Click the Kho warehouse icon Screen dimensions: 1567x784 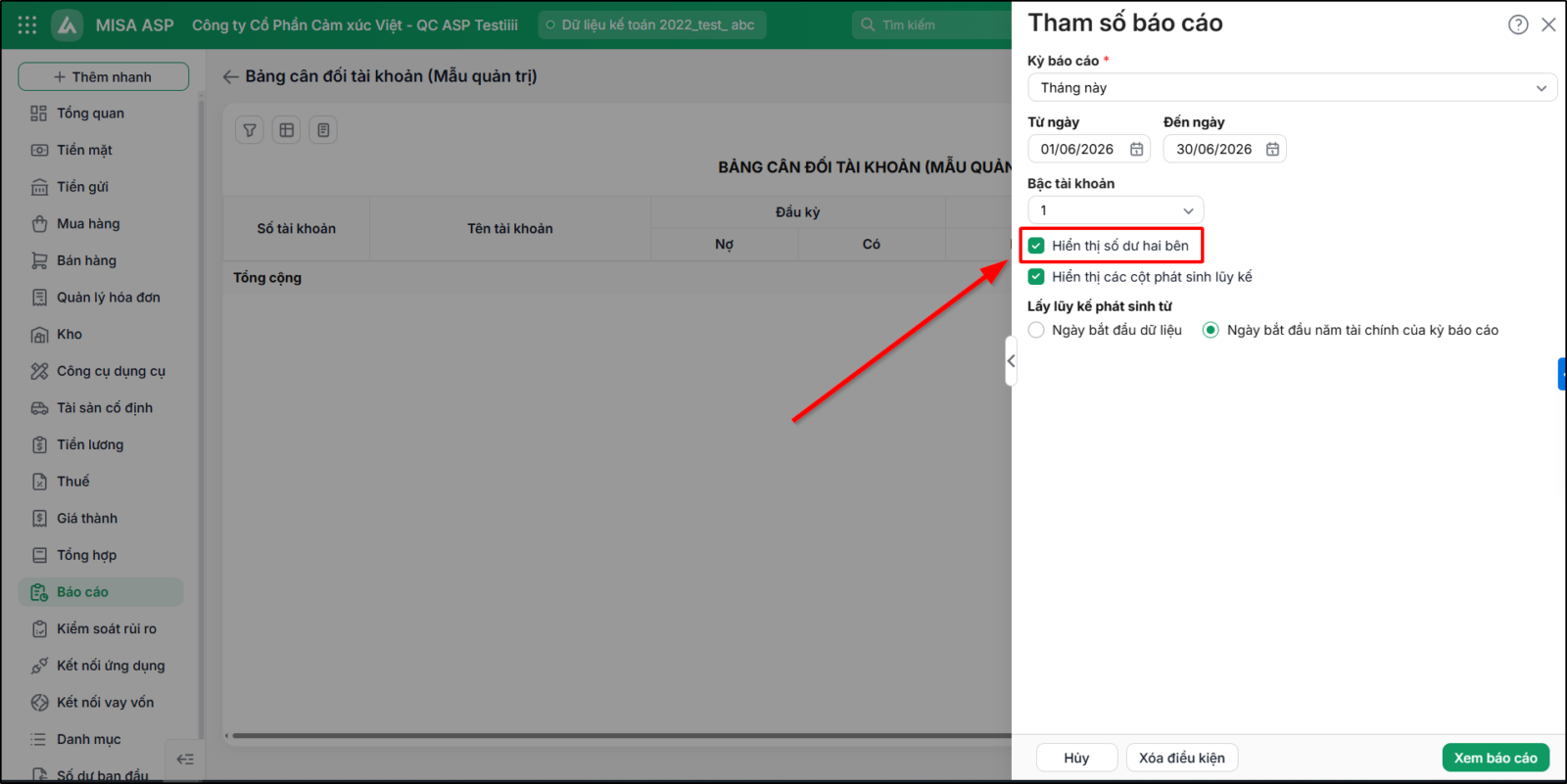[39, 335]
